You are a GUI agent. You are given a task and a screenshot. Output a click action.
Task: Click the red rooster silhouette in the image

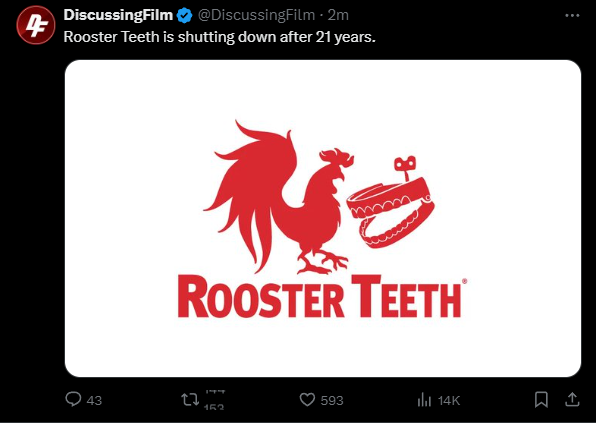pyautogui.click(x=280, y=198)
